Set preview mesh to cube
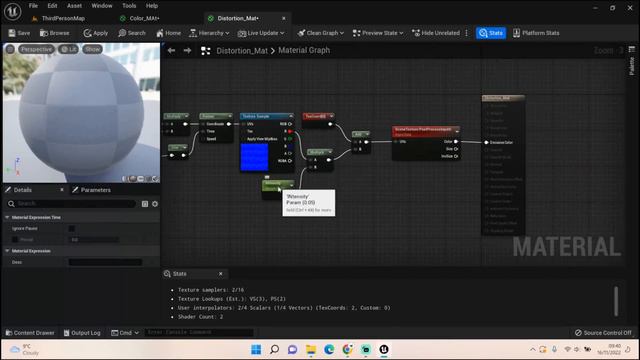Viewport: 640px width, 360px height. [x=148, y=179]
